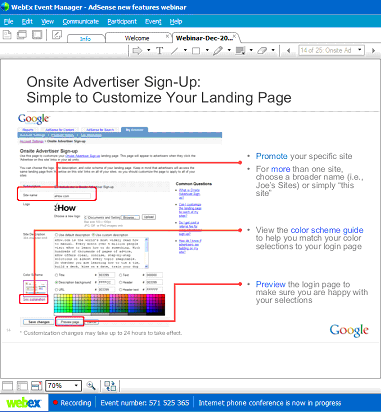Select the Text annotation tool

(159, 51)
